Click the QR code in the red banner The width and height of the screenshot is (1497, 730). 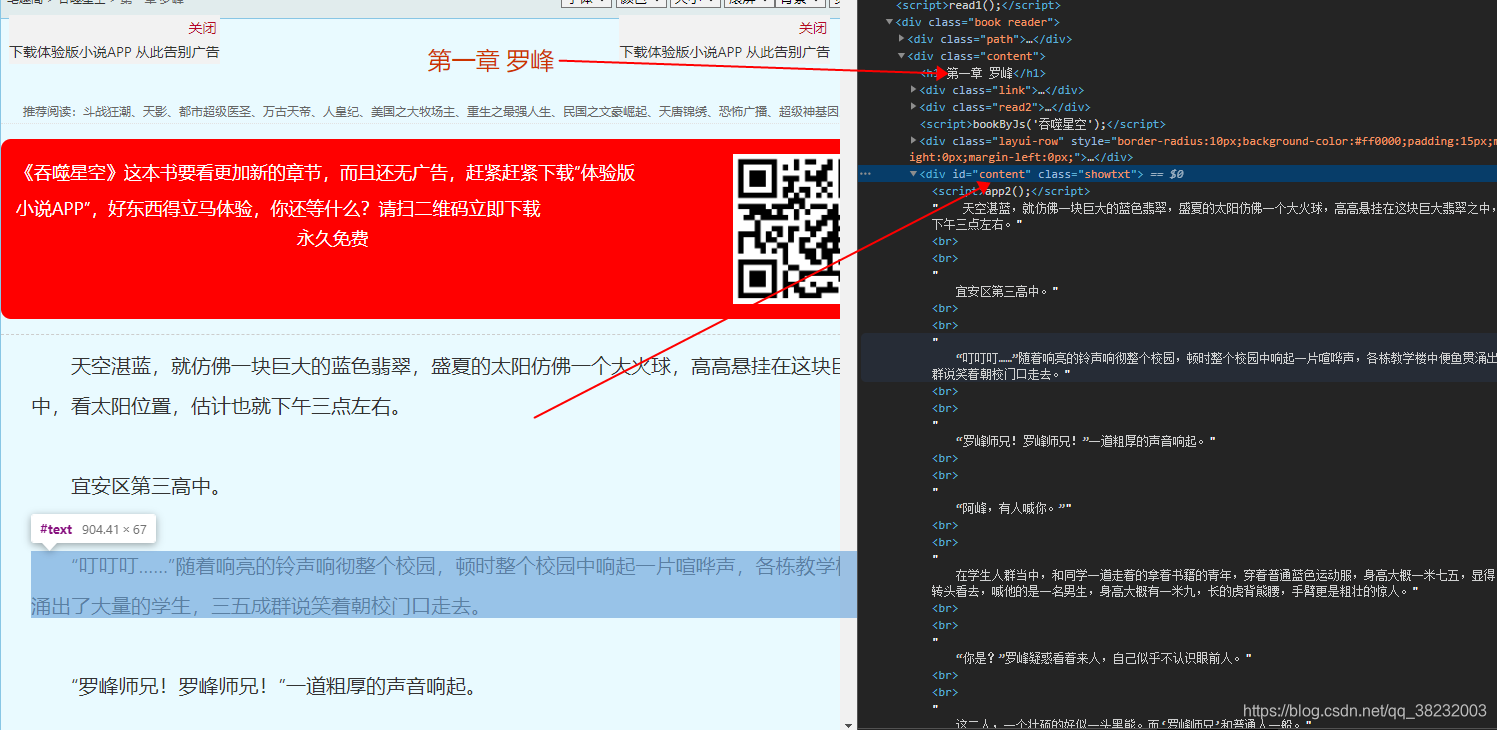(x=786, y=229)
